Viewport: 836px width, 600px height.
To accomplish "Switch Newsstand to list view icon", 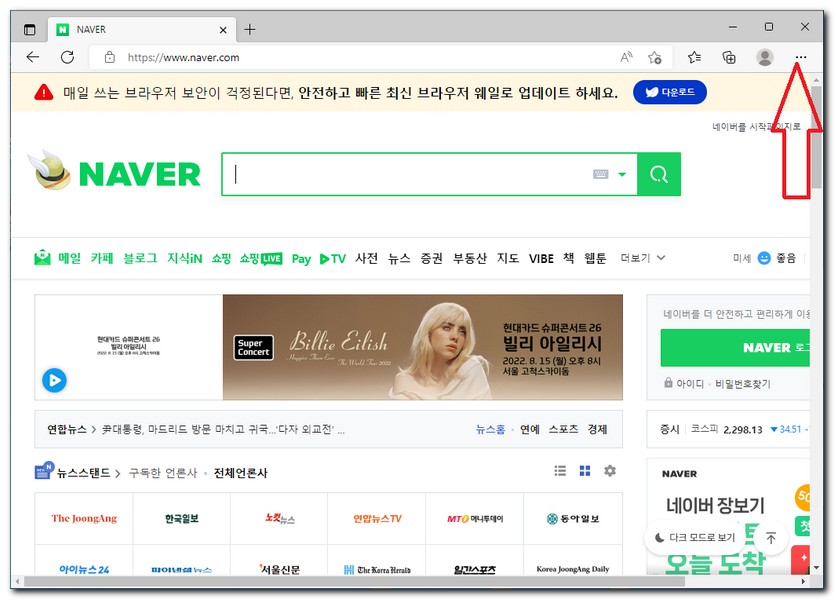I will pos(560,470).
